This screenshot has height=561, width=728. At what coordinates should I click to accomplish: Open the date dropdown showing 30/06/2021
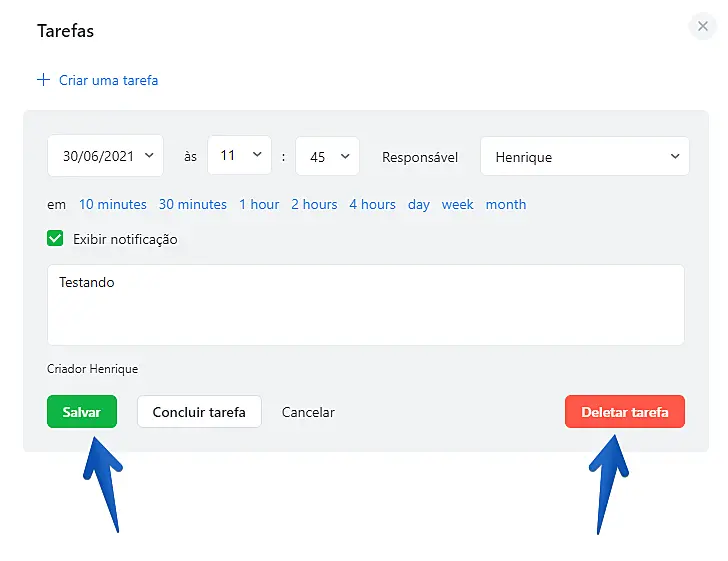click(105, 156)
